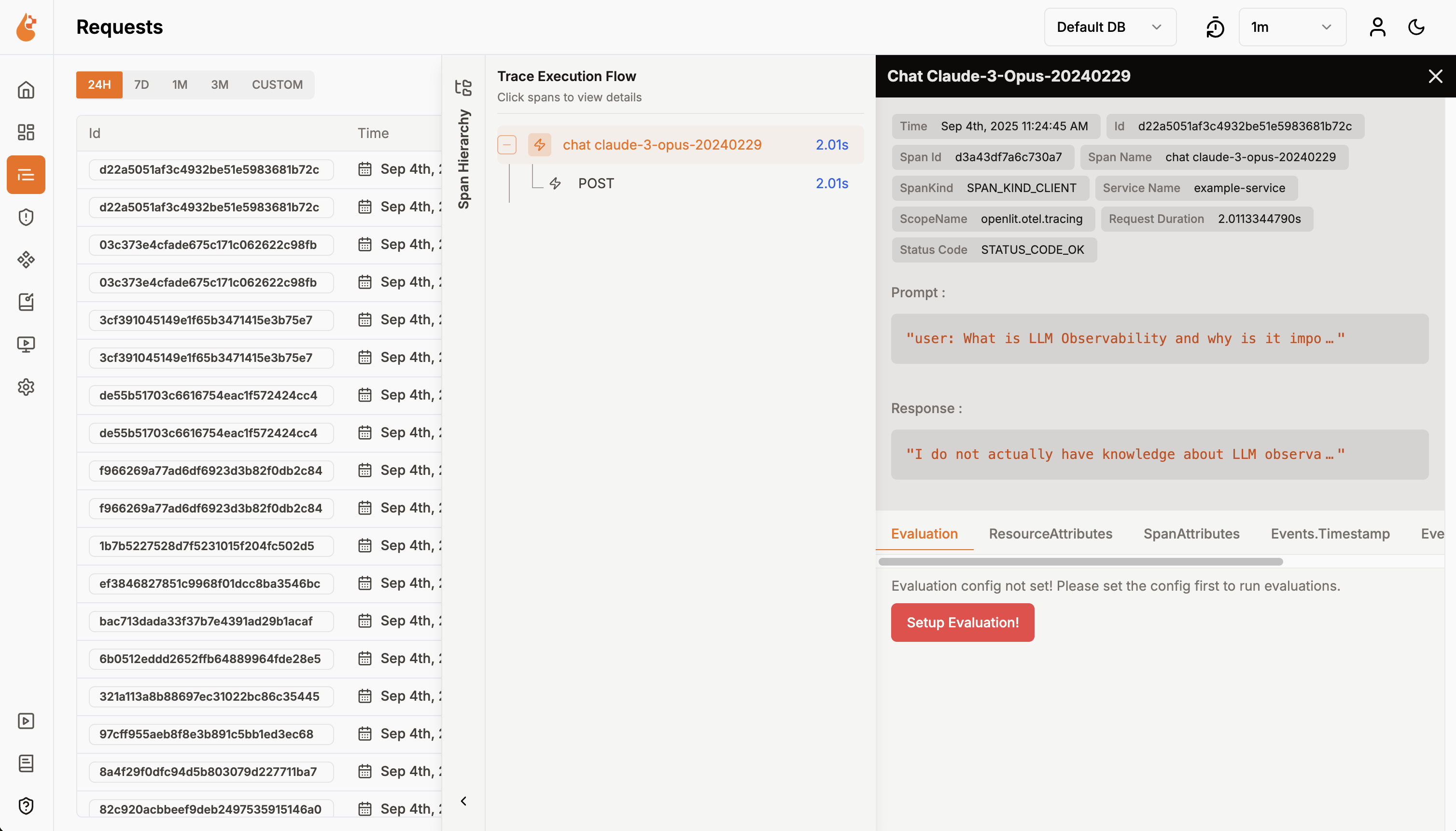Select the 1M time range

pyautogui.click(x=180, y=84)
